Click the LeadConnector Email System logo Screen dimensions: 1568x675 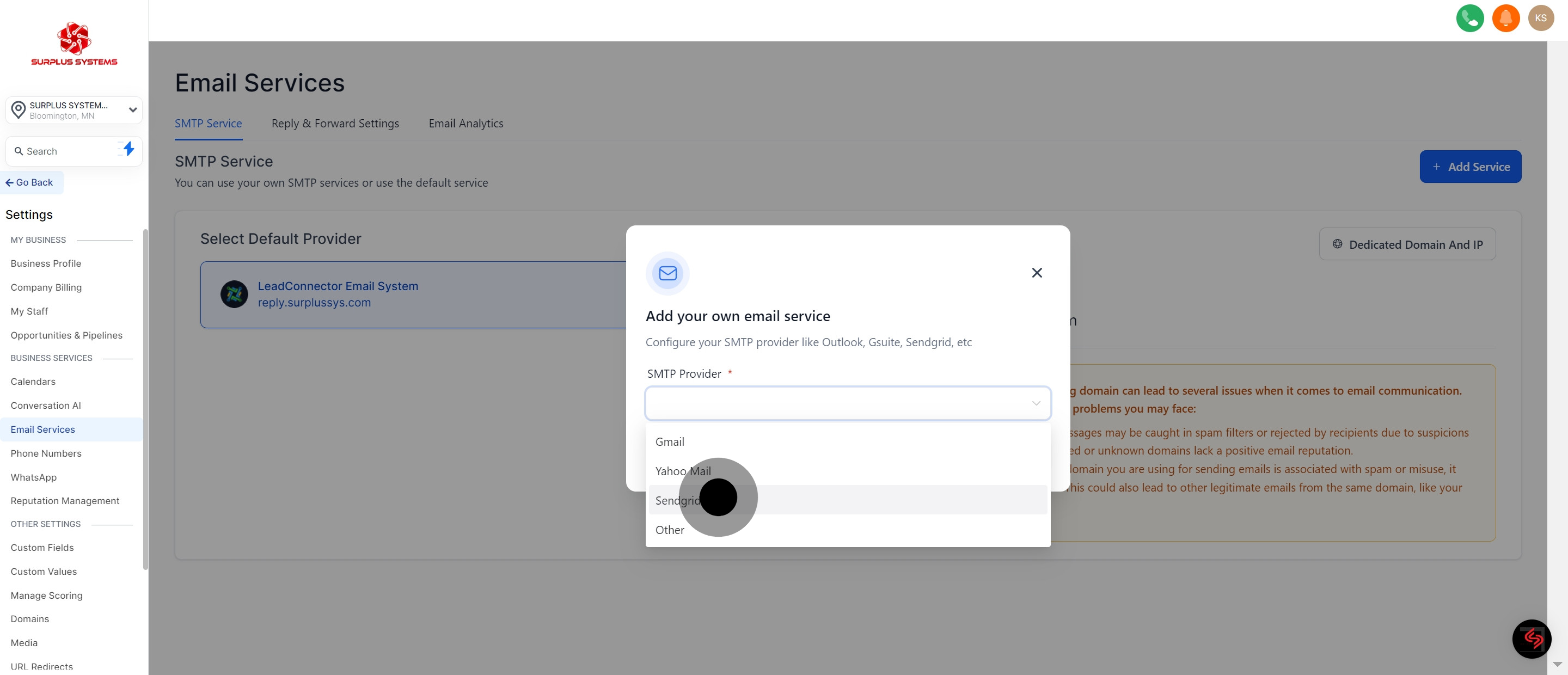click(x=234, y=294)
